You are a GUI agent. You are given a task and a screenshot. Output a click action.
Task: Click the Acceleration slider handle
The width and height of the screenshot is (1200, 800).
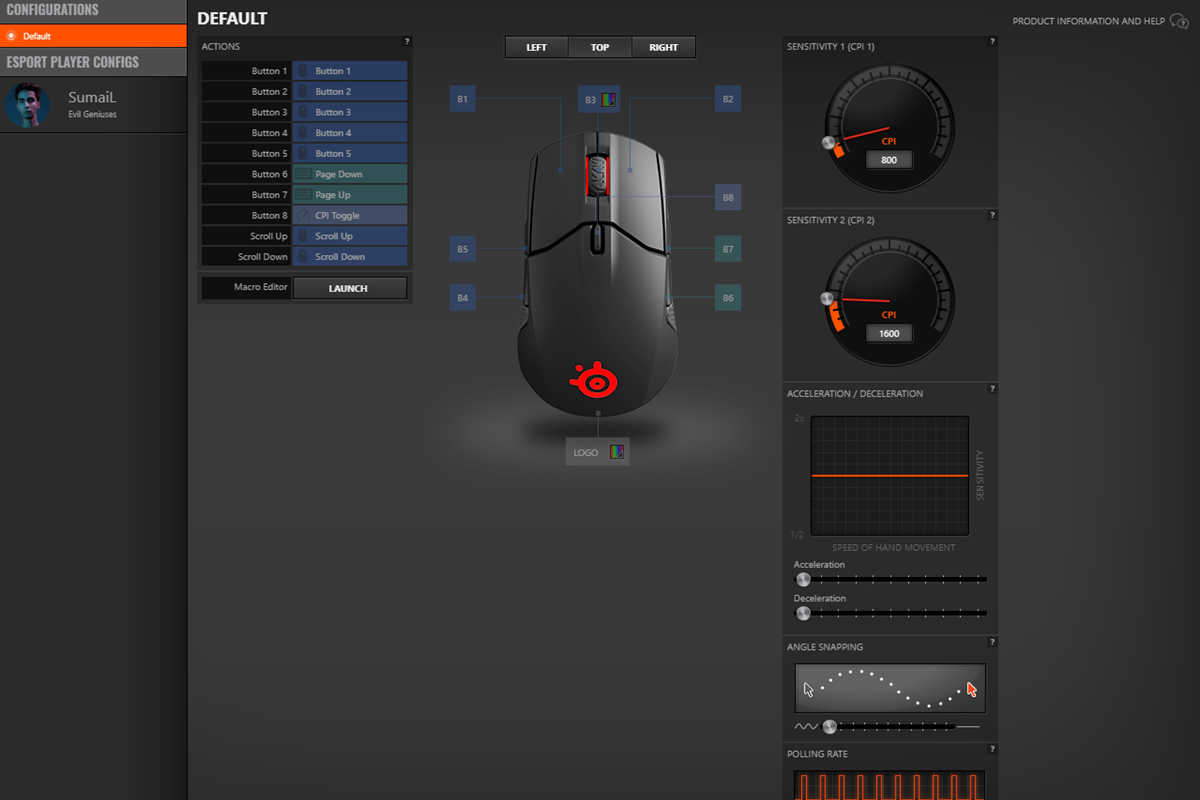(x=803, y=579)
